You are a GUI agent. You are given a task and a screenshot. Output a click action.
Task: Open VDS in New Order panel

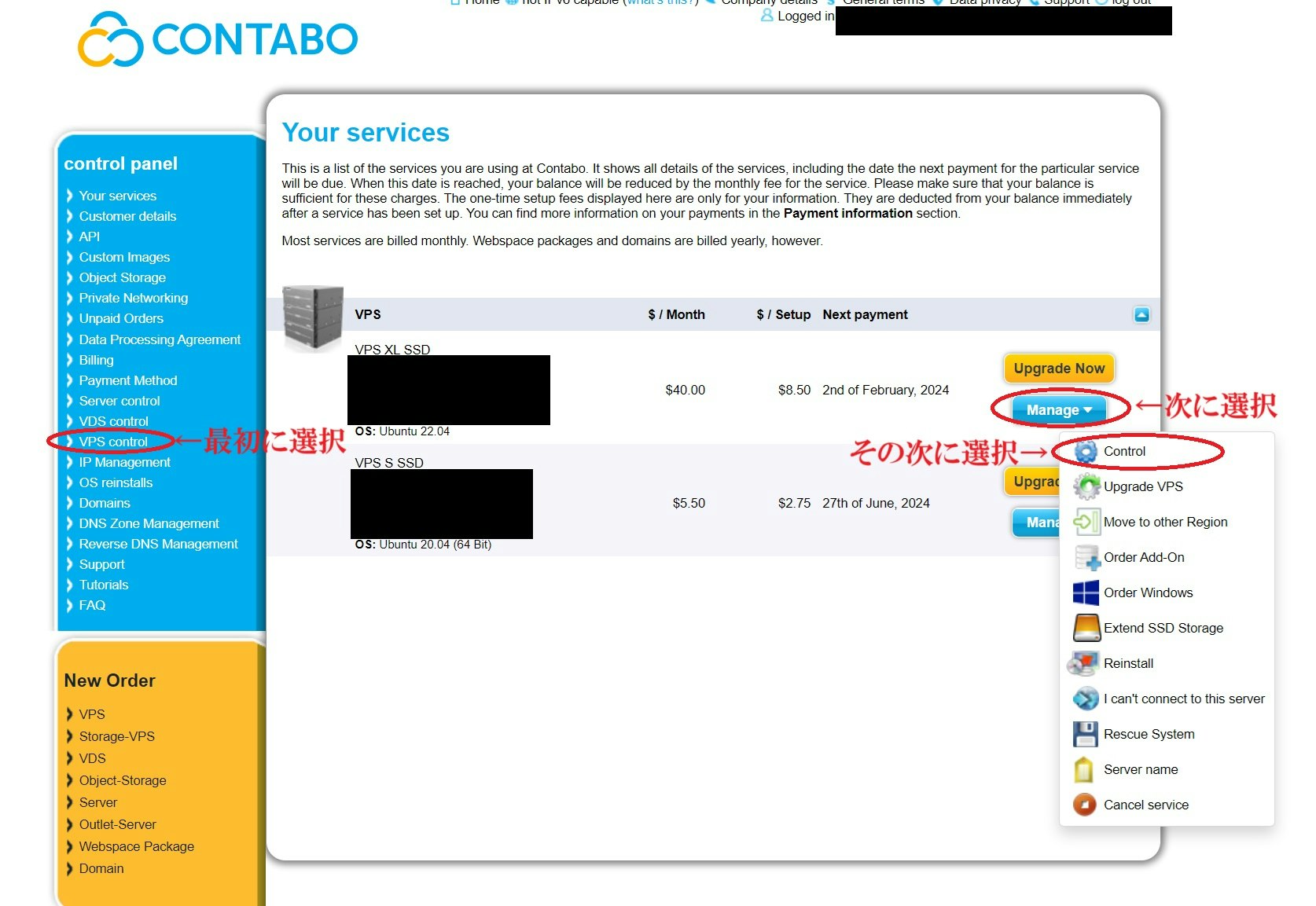point(92,758)
